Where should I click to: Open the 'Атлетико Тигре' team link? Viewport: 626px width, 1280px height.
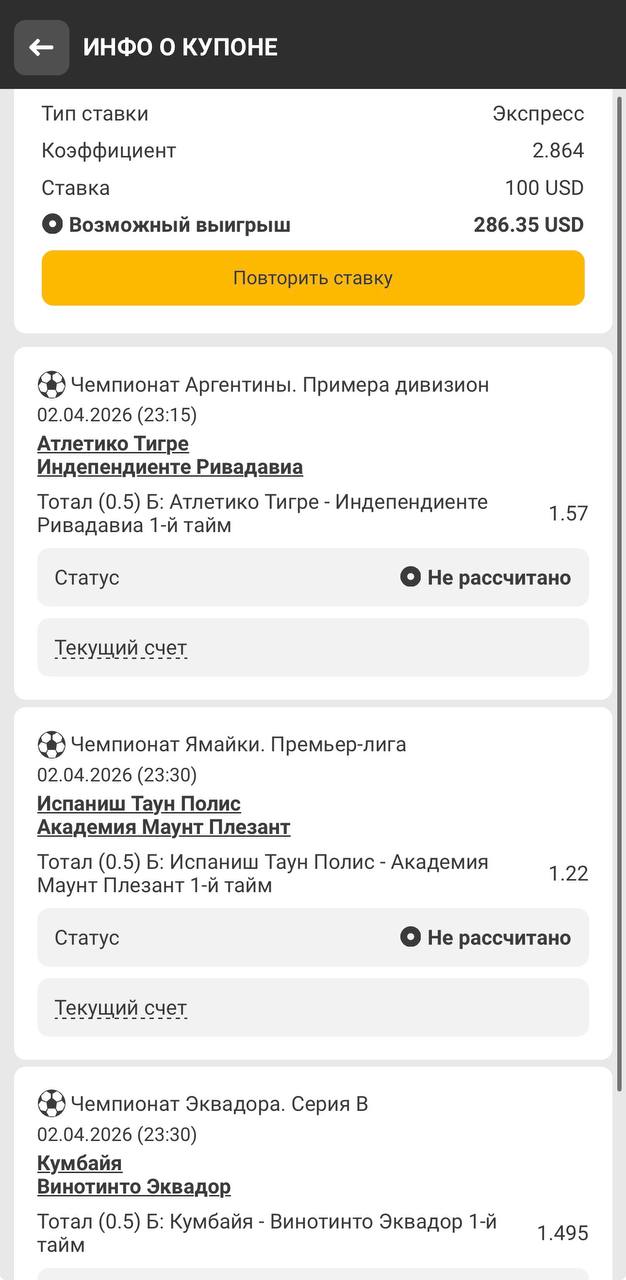coord(113,443)
